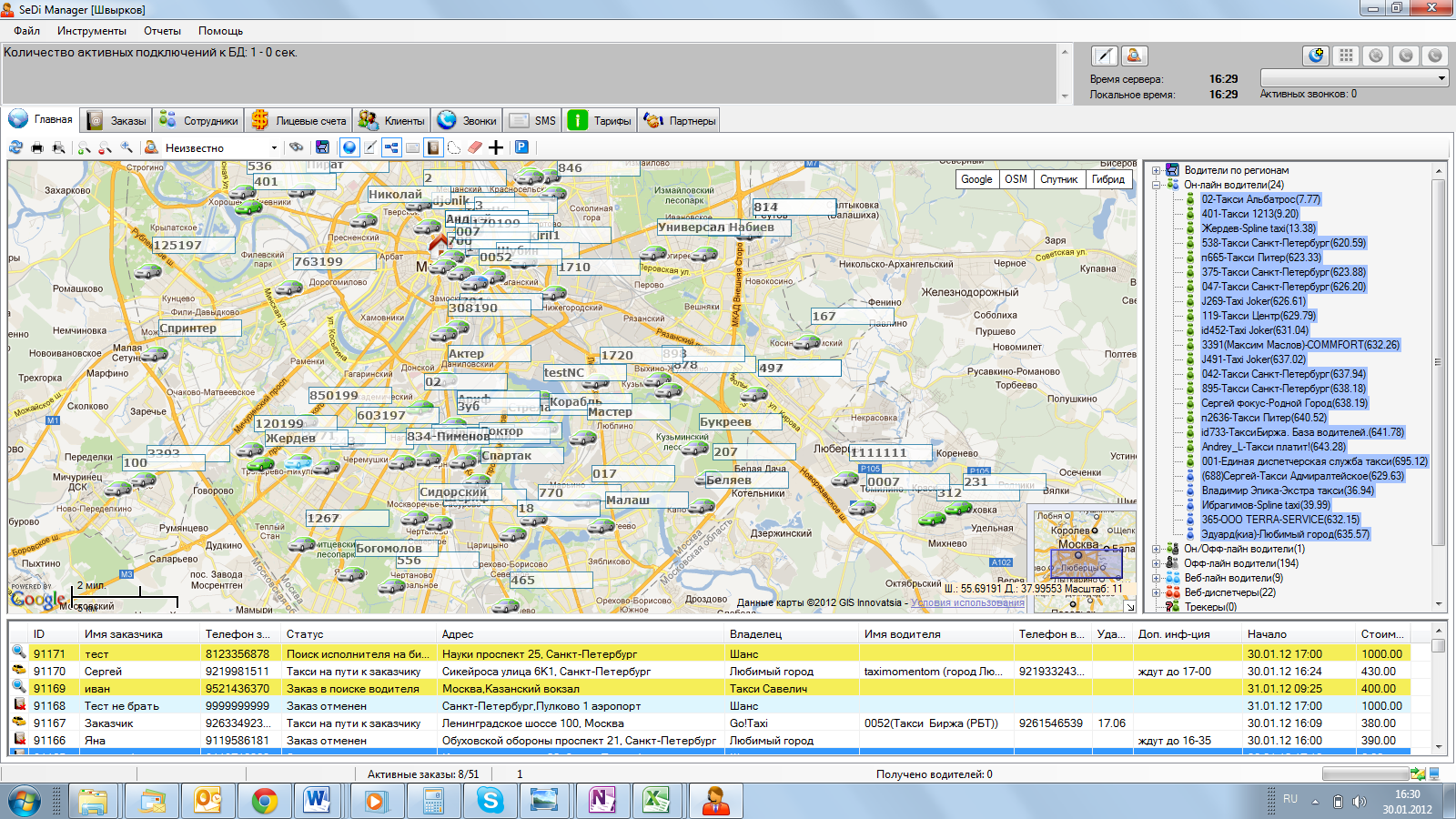Open print preview icon beside the printer

59,147
